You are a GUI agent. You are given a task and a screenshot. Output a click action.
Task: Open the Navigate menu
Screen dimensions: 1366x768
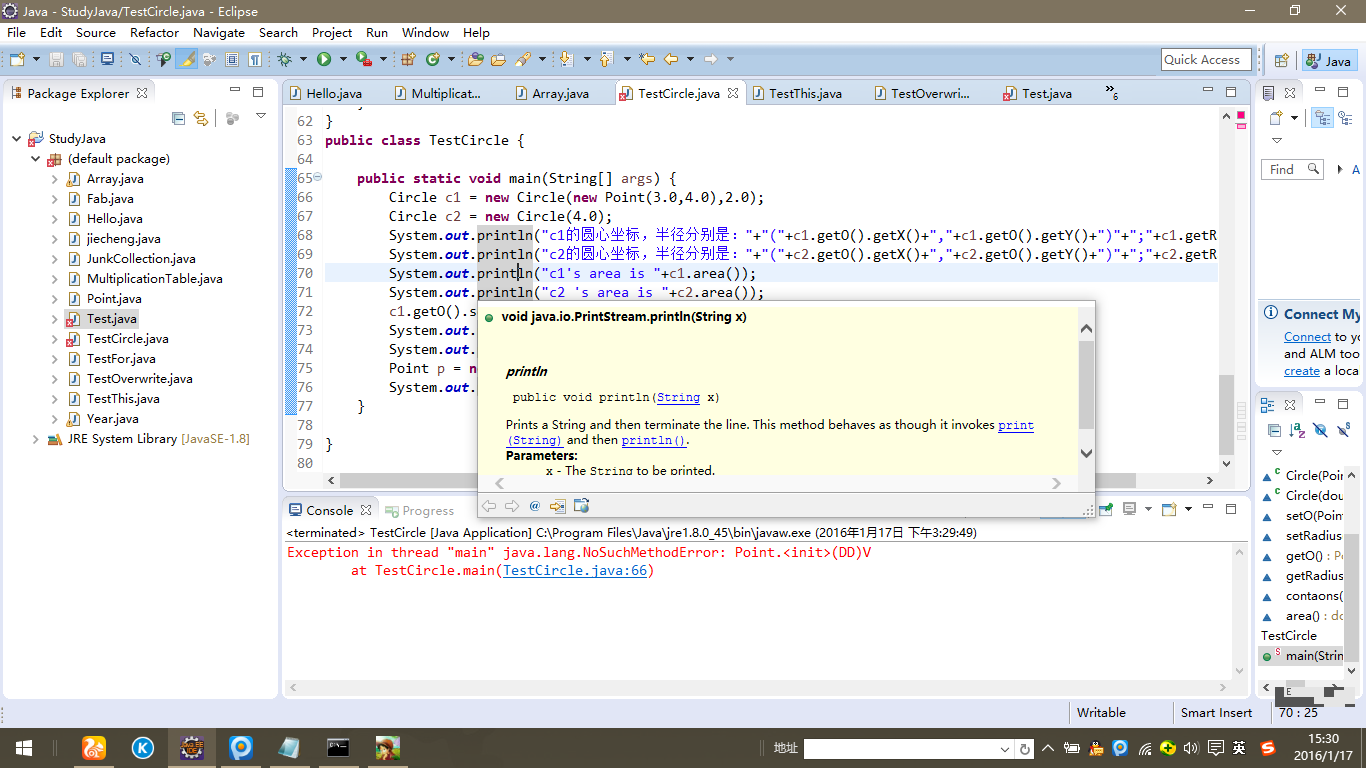tap(219, 32)
